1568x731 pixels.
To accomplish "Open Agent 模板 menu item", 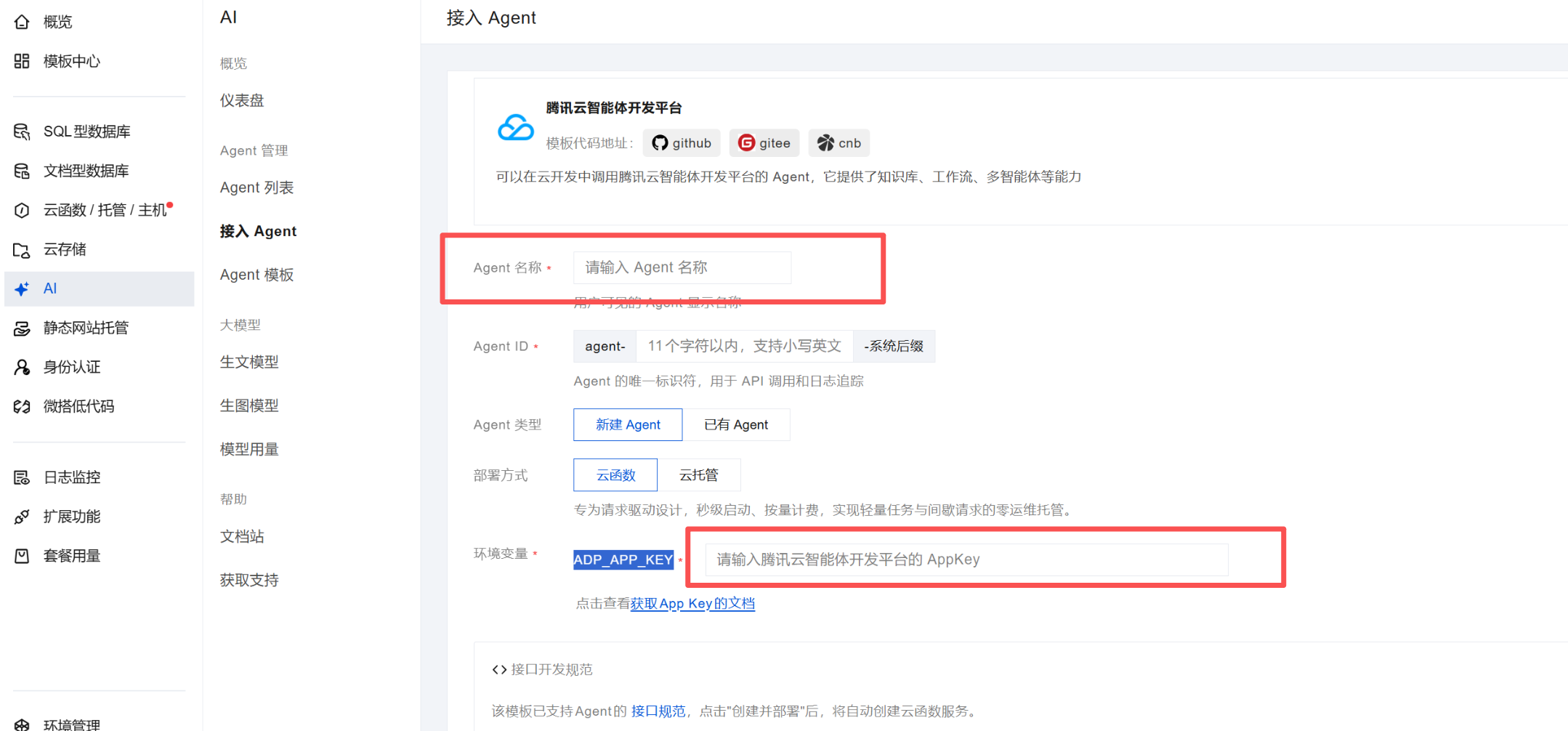I will (256, 275).
